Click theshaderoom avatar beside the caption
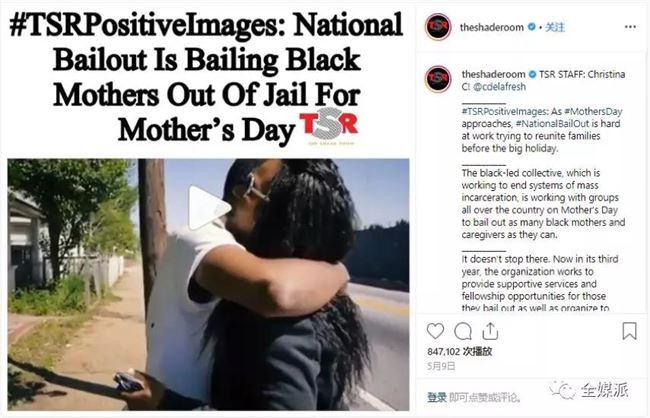The width and height of the screenshot is (650, 418). tap(438, 79)
